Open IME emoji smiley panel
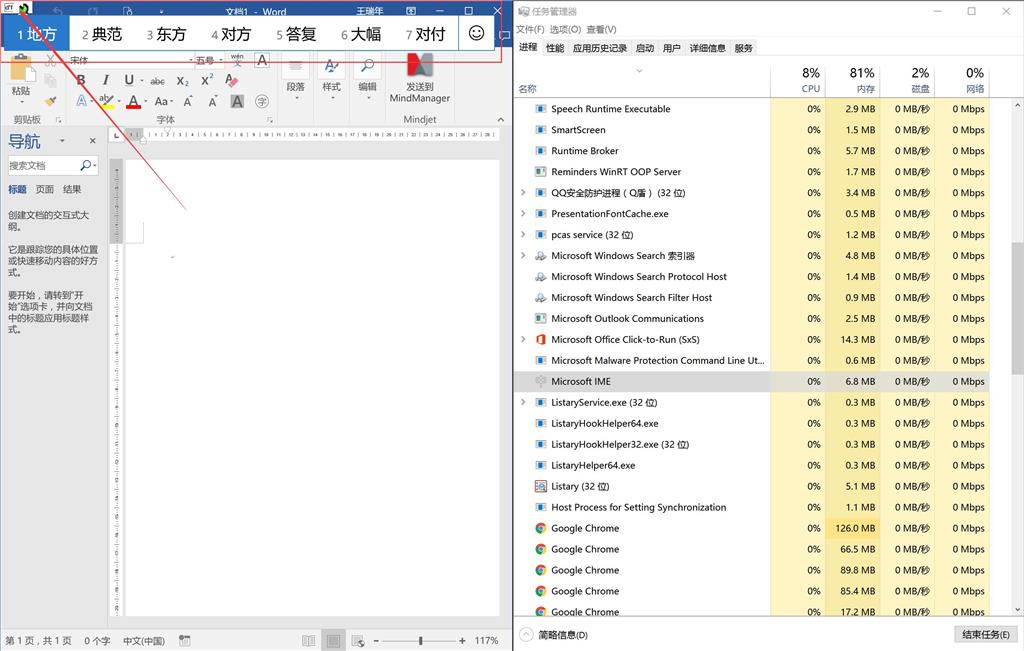1024x651 pixels. tap(477, 33)
